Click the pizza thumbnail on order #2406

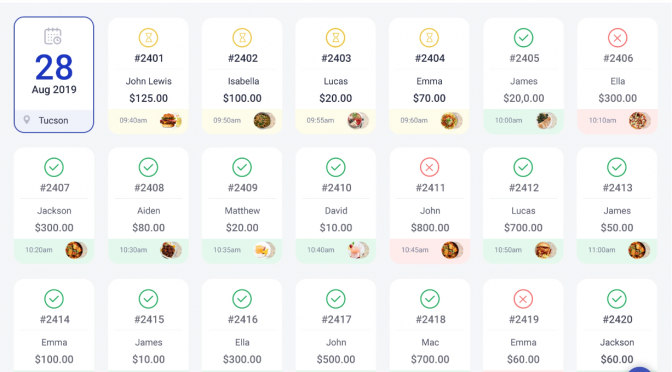coord(639,120)
